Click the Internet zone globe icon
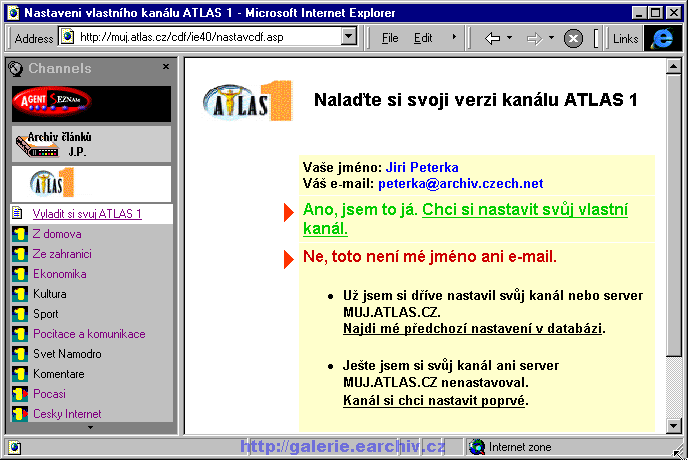This screenshot has height=460, width=688. click(477, 447)
